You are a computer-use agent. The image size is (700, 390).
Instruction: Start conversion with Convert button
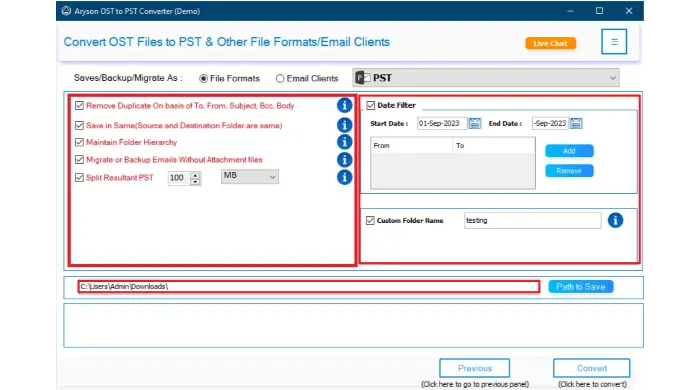click(x=592, y=368)
